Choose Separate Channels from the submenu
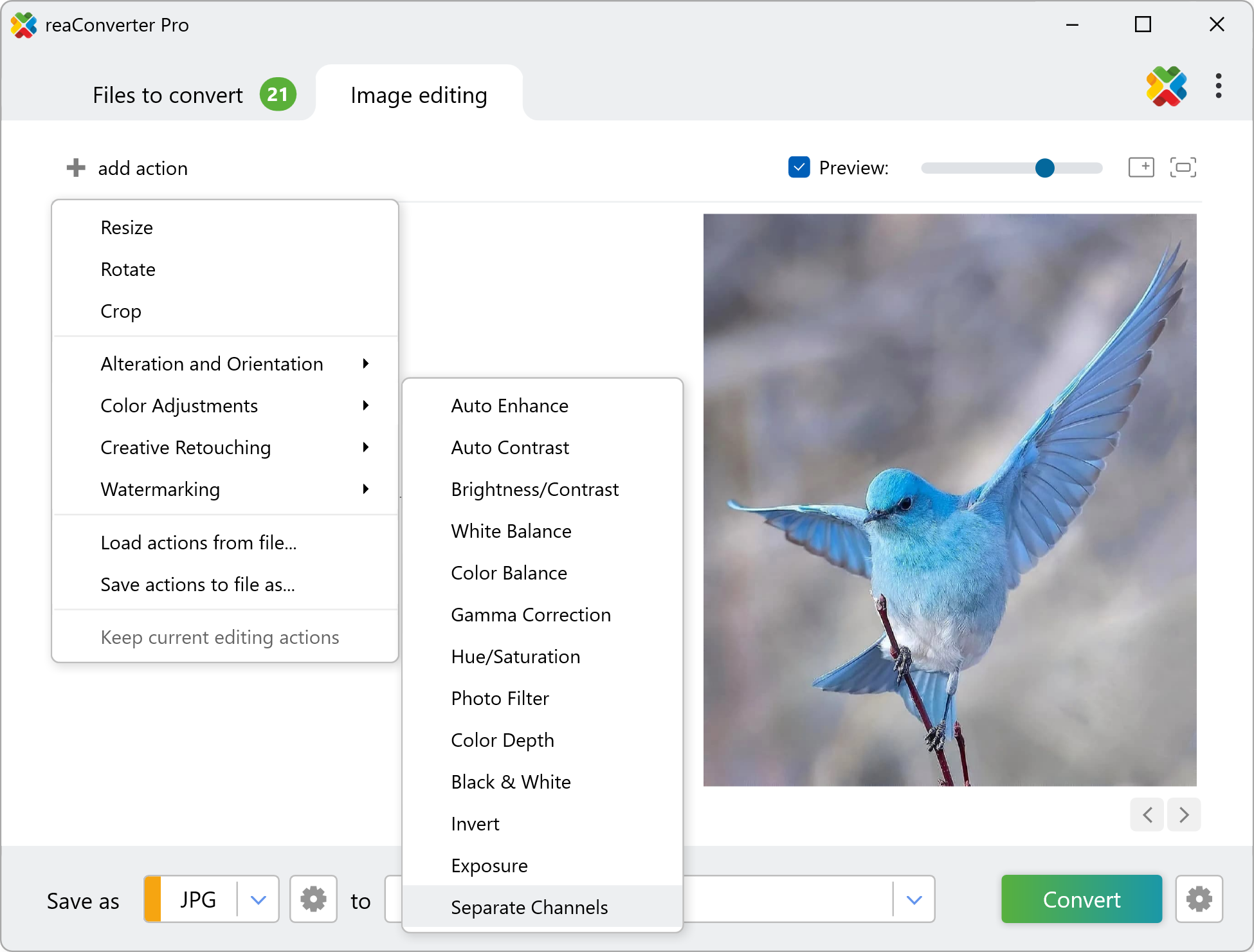The width and height of the screenshot is (1254, 952). [x=529, y=907]
